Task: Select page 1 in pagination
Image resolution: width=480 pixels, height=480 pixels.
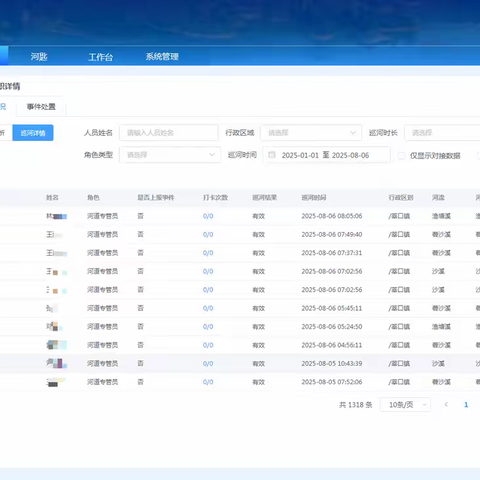Action: (466, 405)
